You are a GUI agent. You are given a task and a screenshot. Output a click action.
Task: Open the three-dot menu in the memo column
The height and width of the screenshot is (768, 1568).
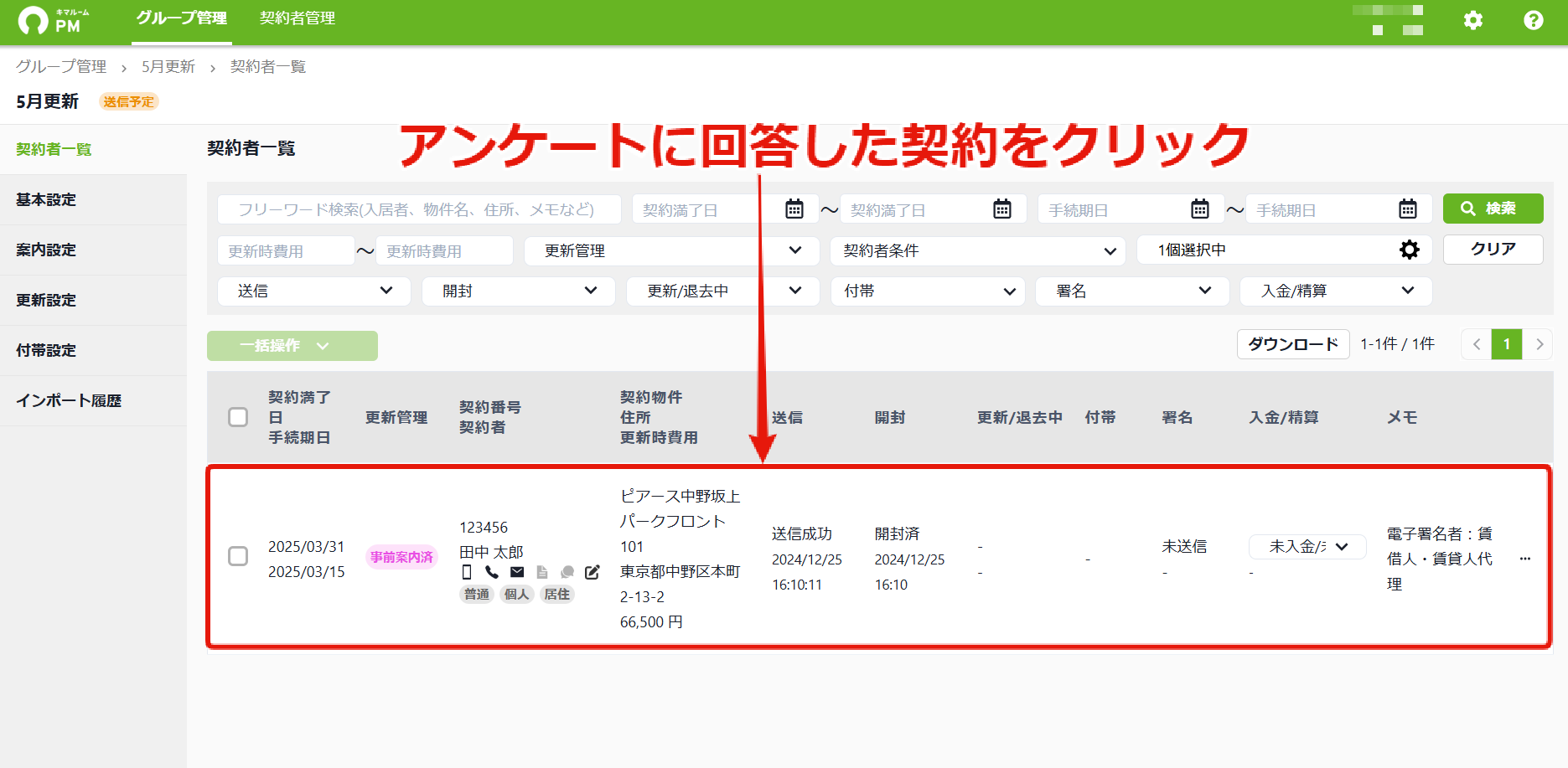(1525, 559)
